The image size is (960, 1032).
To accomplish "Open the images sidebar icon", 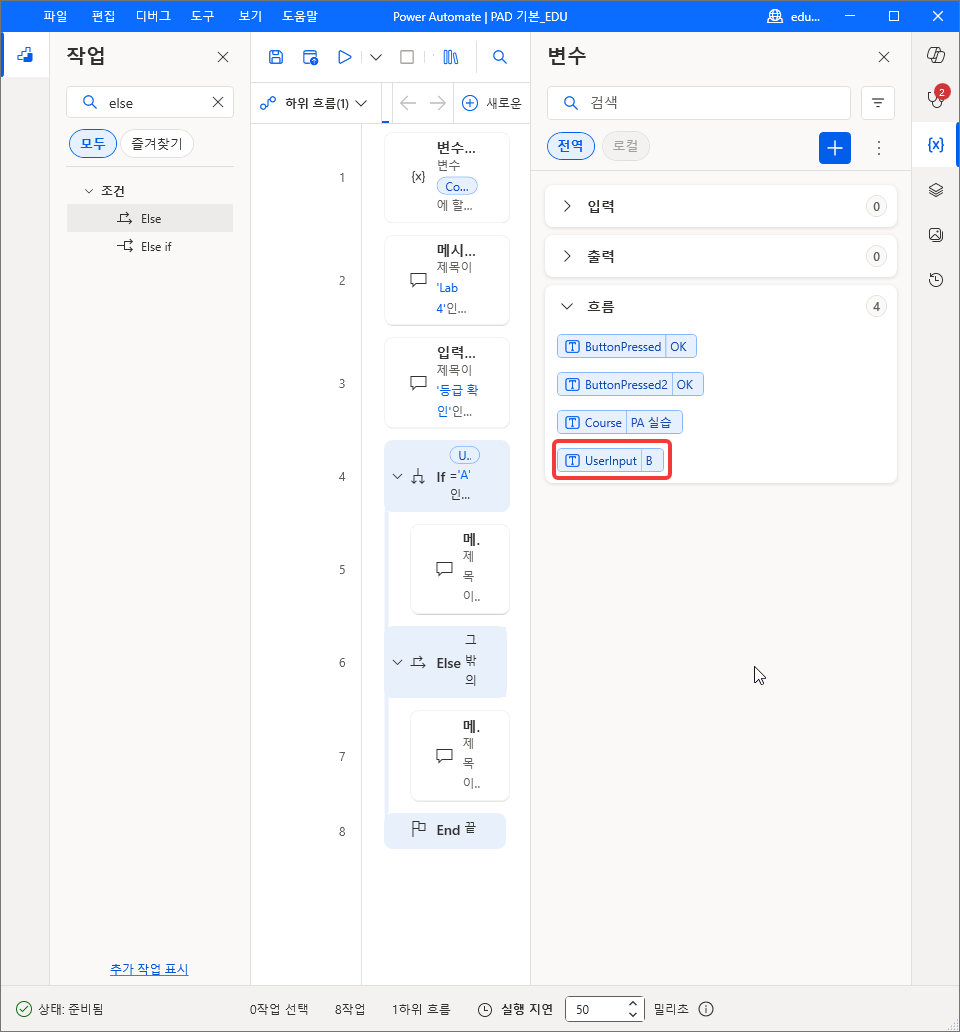I will (936, 235).
